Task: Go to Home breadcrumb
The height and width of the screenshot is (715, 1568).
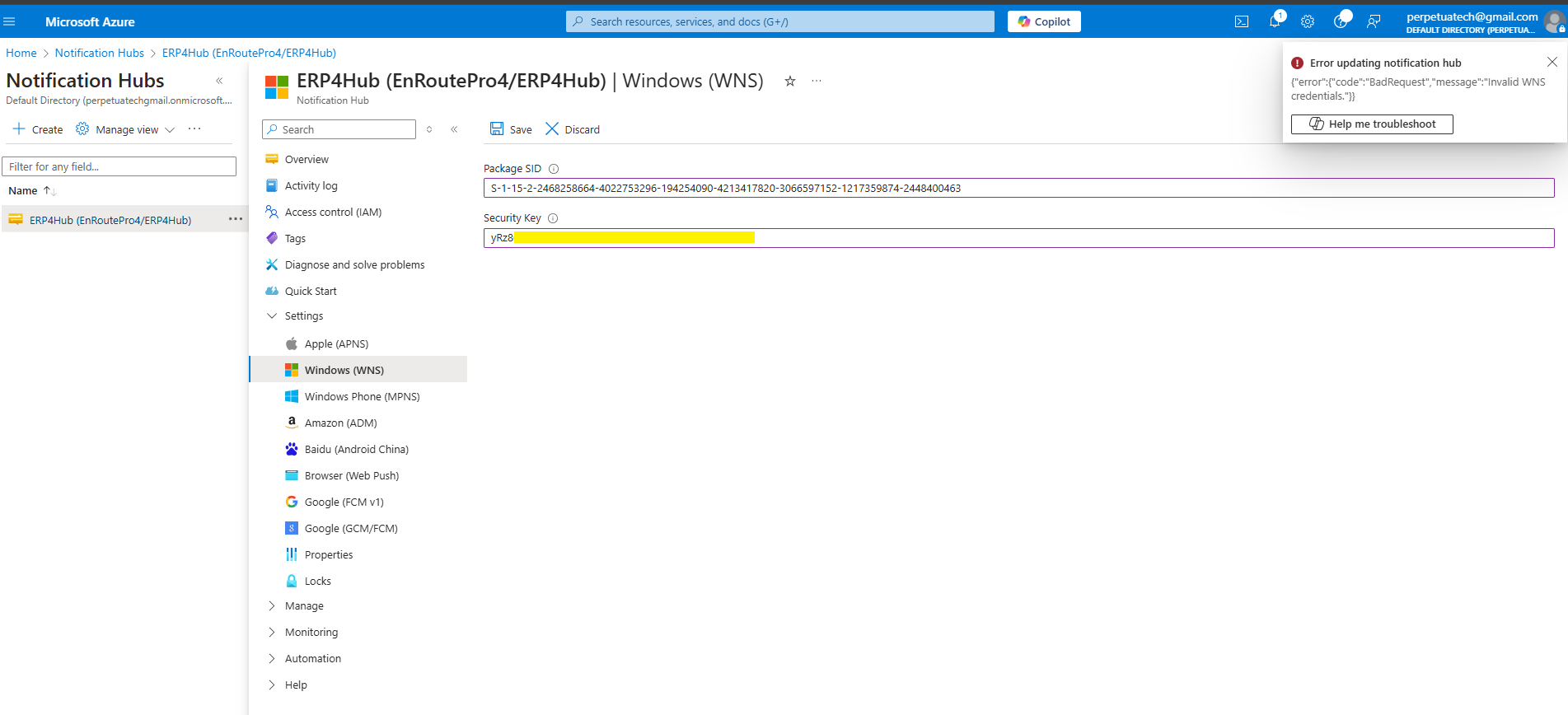Action: coord(21,53)
